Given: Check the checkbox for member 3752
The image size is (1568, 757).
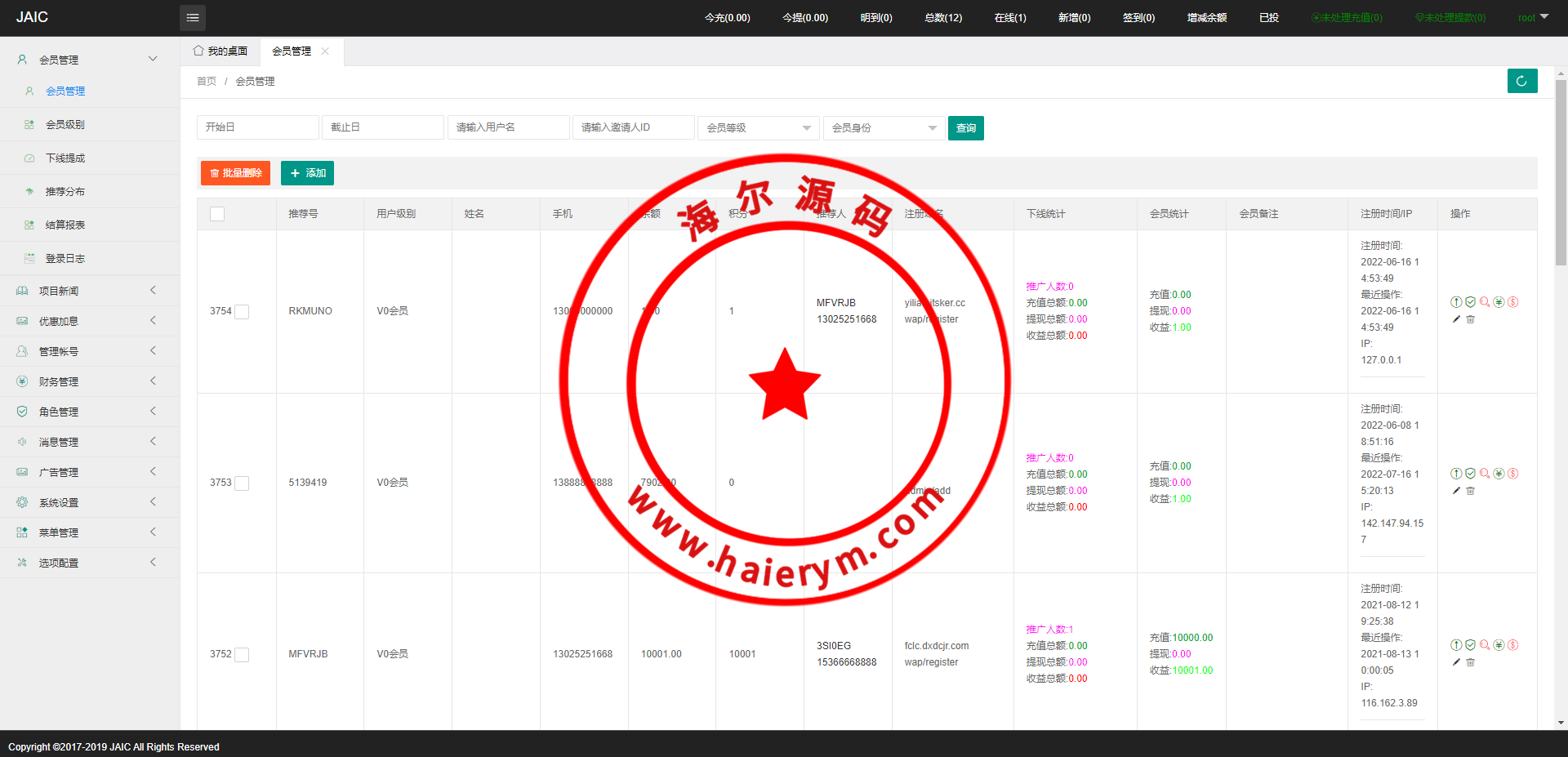Looking at the screenshot, I should click(x=242, y=654).
